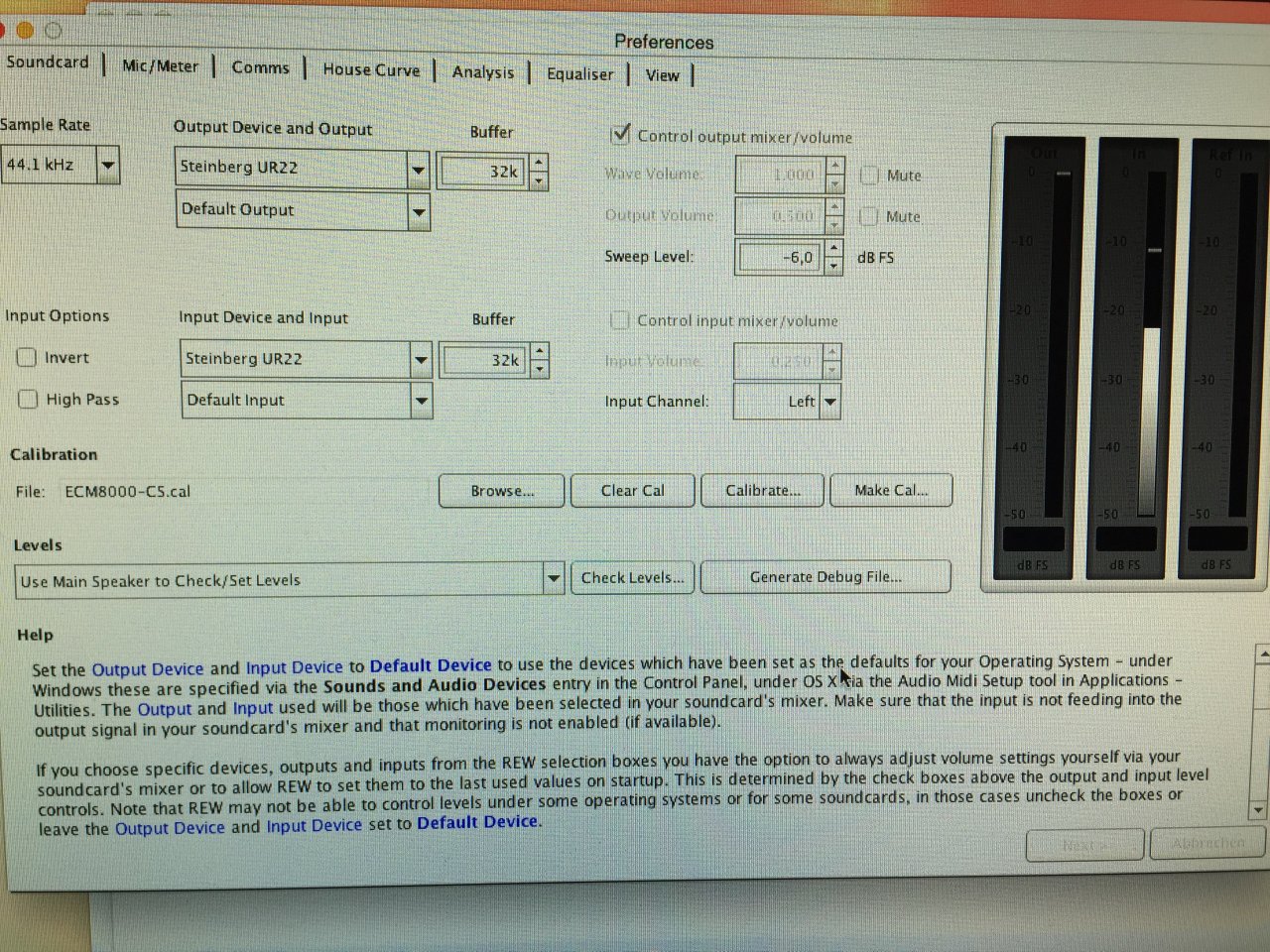Go to the Comms tab

click(x=260, y=67)
